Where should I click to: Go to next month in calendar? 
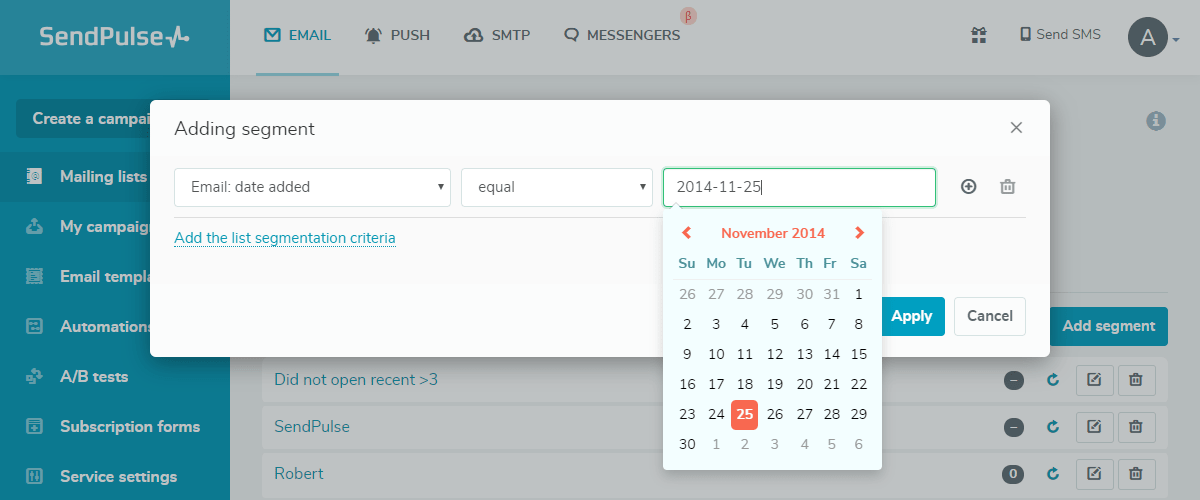click(x=859, y=233)
